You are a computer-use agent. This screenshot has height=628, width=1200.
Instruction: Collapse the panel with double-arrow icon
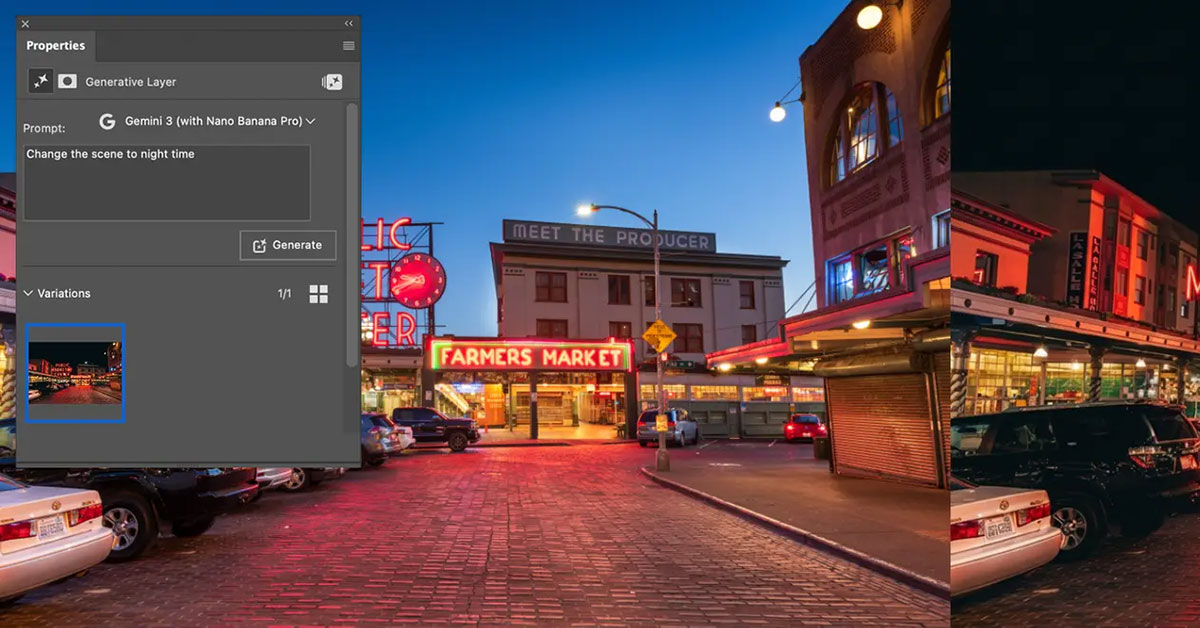(349, 23)
